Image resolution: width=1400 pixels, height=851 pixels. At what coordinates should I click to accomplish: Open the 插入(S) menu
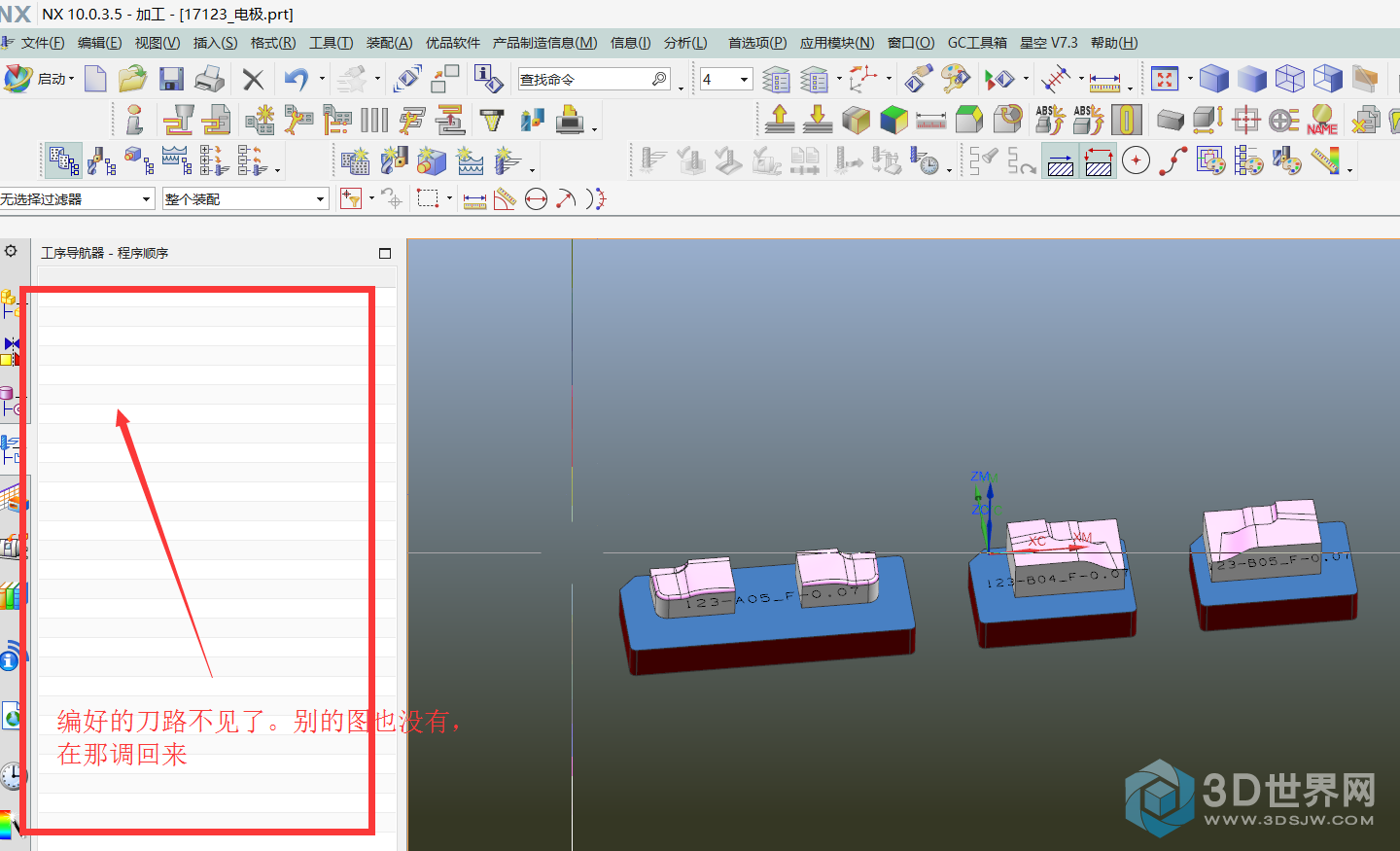point(215,43)
